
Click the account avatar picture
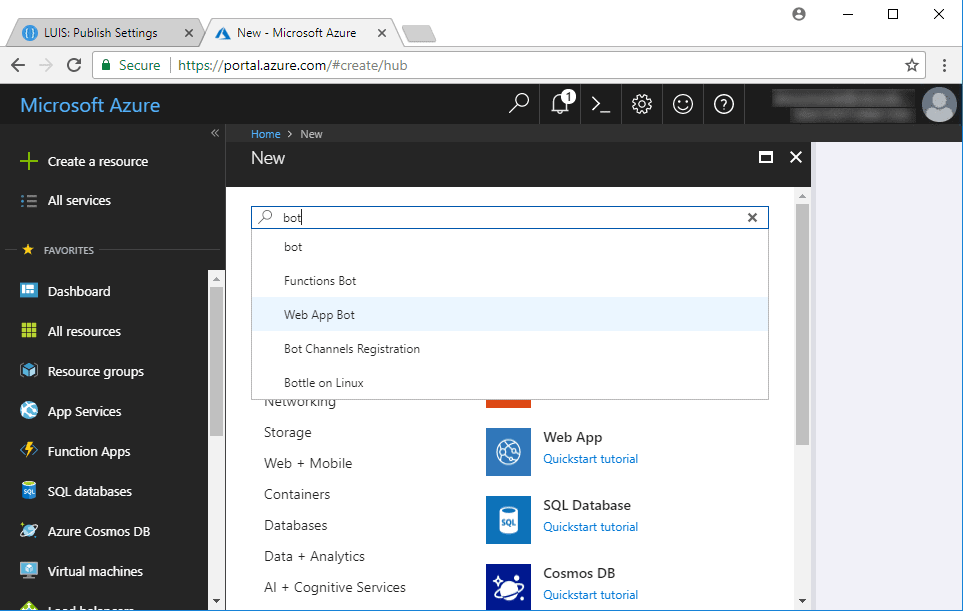pos(939,104)
